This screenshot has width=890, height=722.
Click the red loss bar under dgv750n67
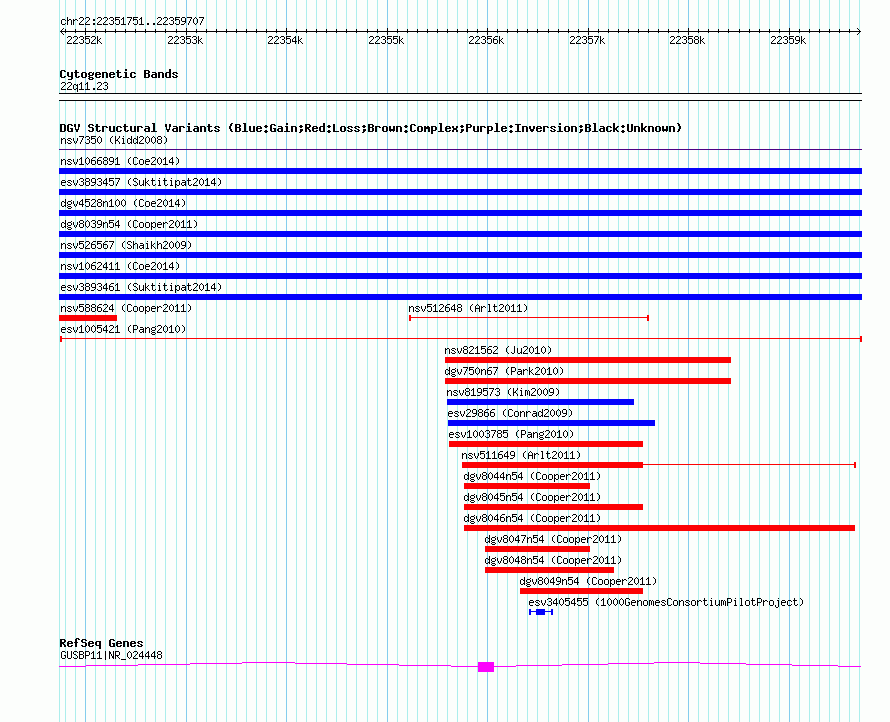click(588, 381)
